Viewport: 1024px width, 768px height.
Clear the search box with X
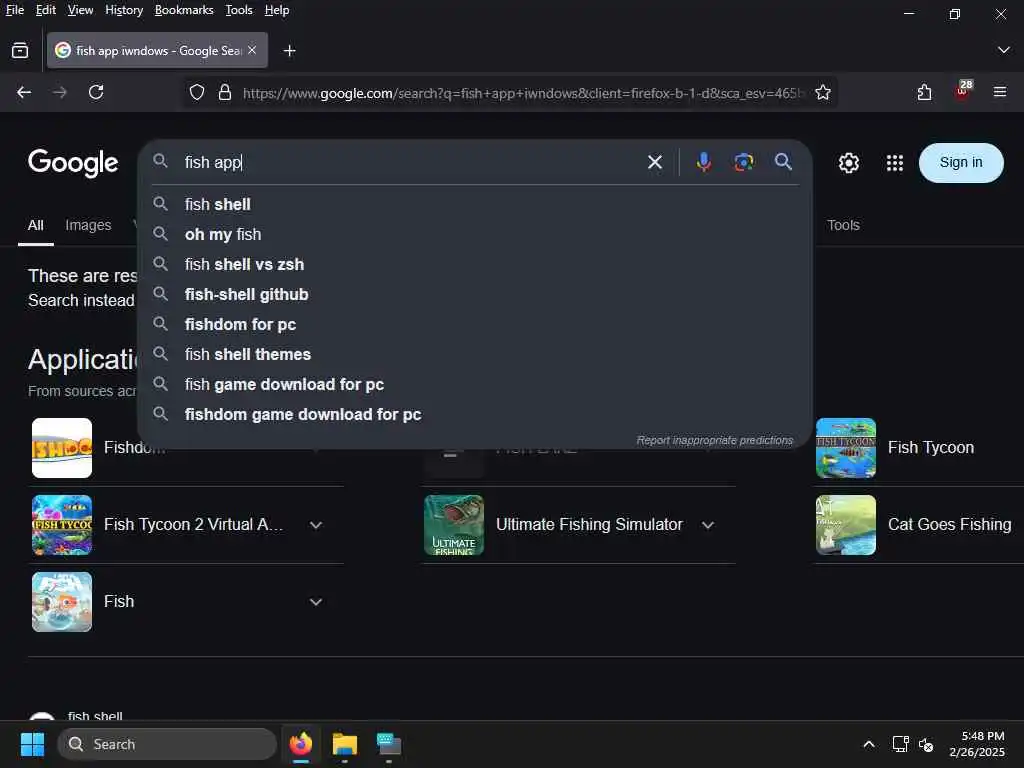tap(654, 162)
